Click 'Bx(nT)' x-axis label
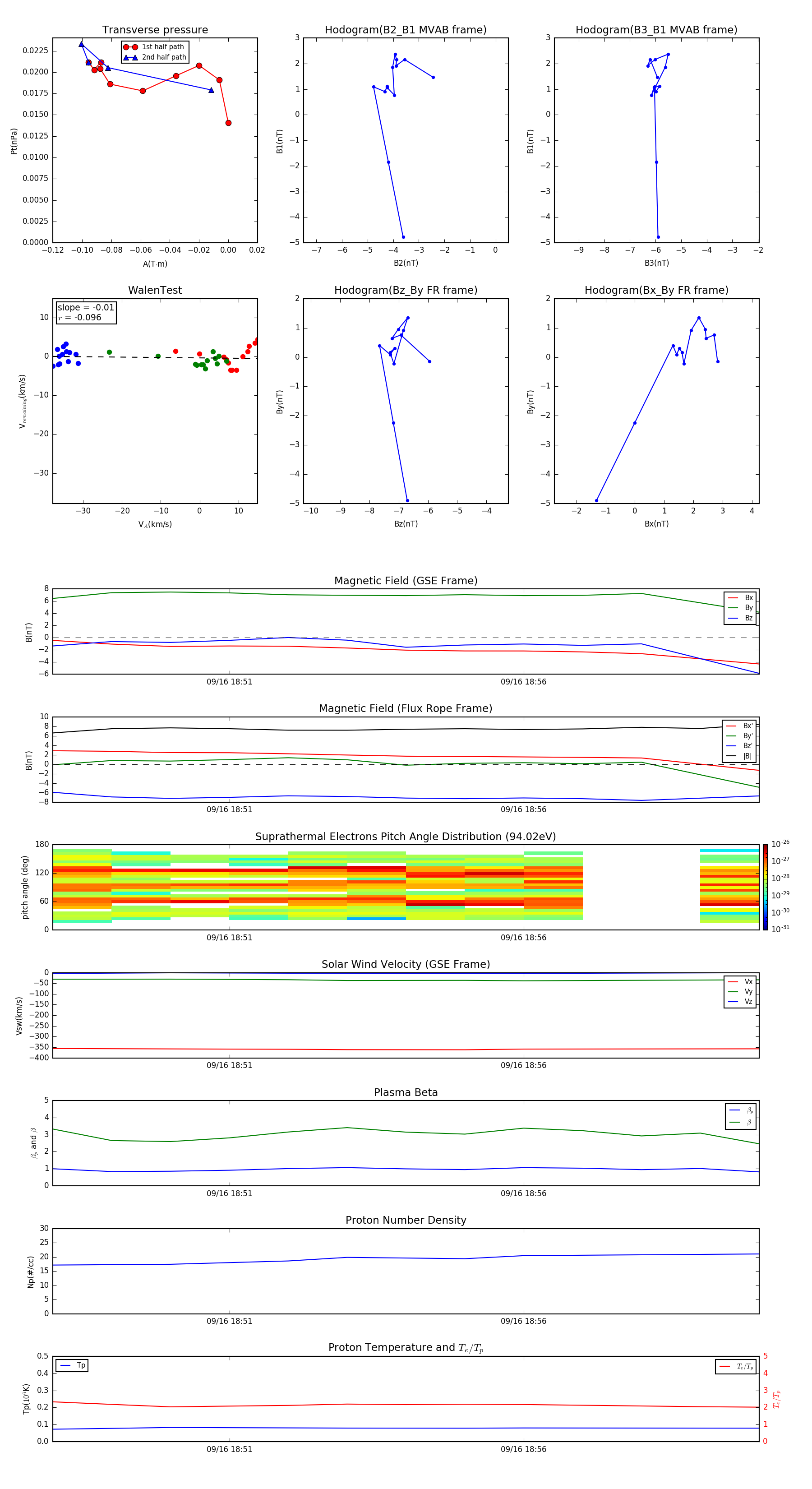The width and height of the screenshot is (812, 1489). tap(656, 524)
